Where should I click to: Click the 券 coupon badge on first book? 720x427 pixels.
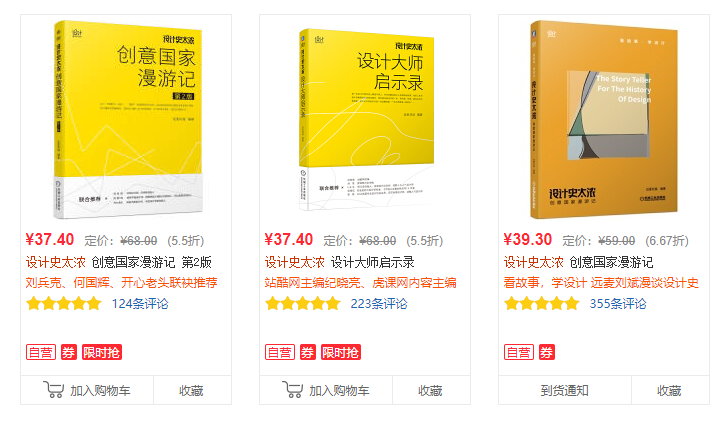[69, 352]
